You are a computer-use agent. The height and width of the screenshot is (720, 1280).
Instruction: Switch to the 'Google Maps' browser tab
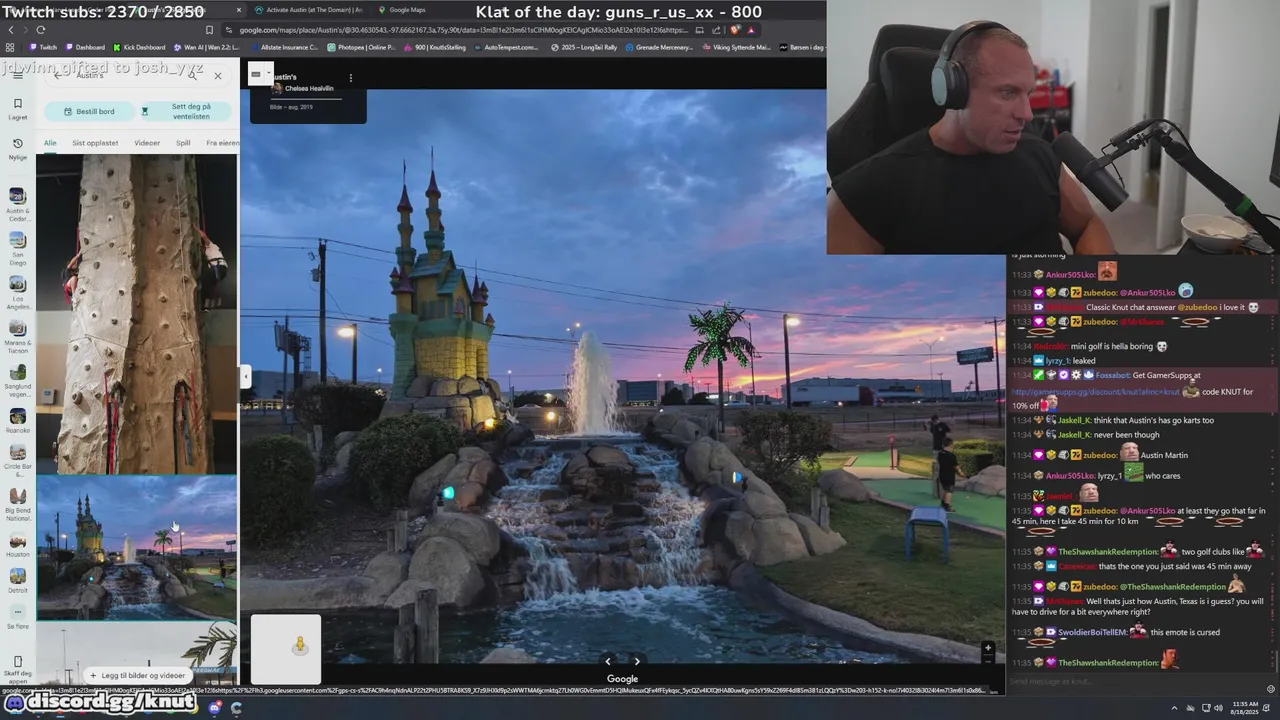(x=402, y=10)
